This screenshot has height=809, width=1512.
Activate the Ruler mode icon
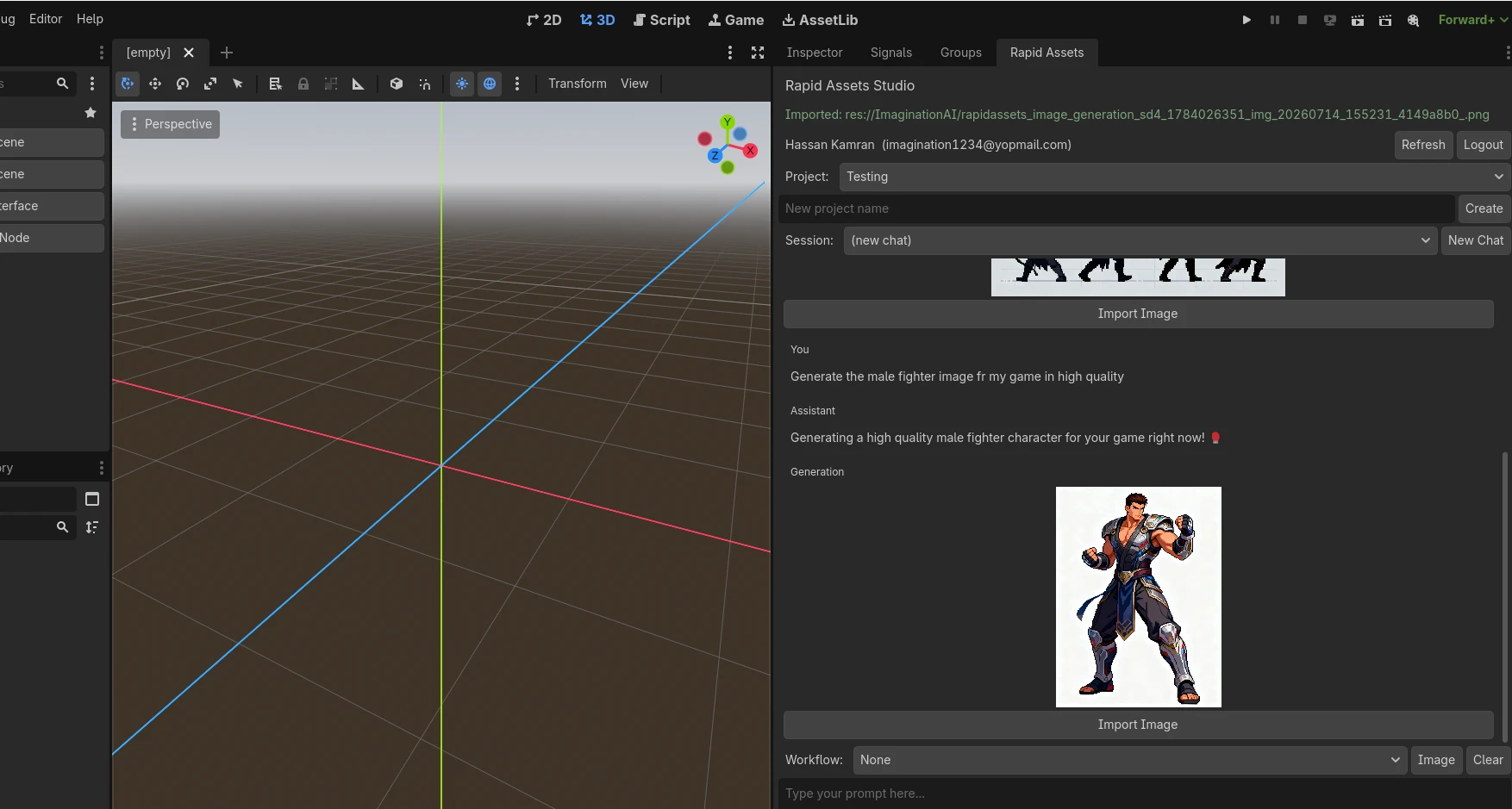click(359, 84)
